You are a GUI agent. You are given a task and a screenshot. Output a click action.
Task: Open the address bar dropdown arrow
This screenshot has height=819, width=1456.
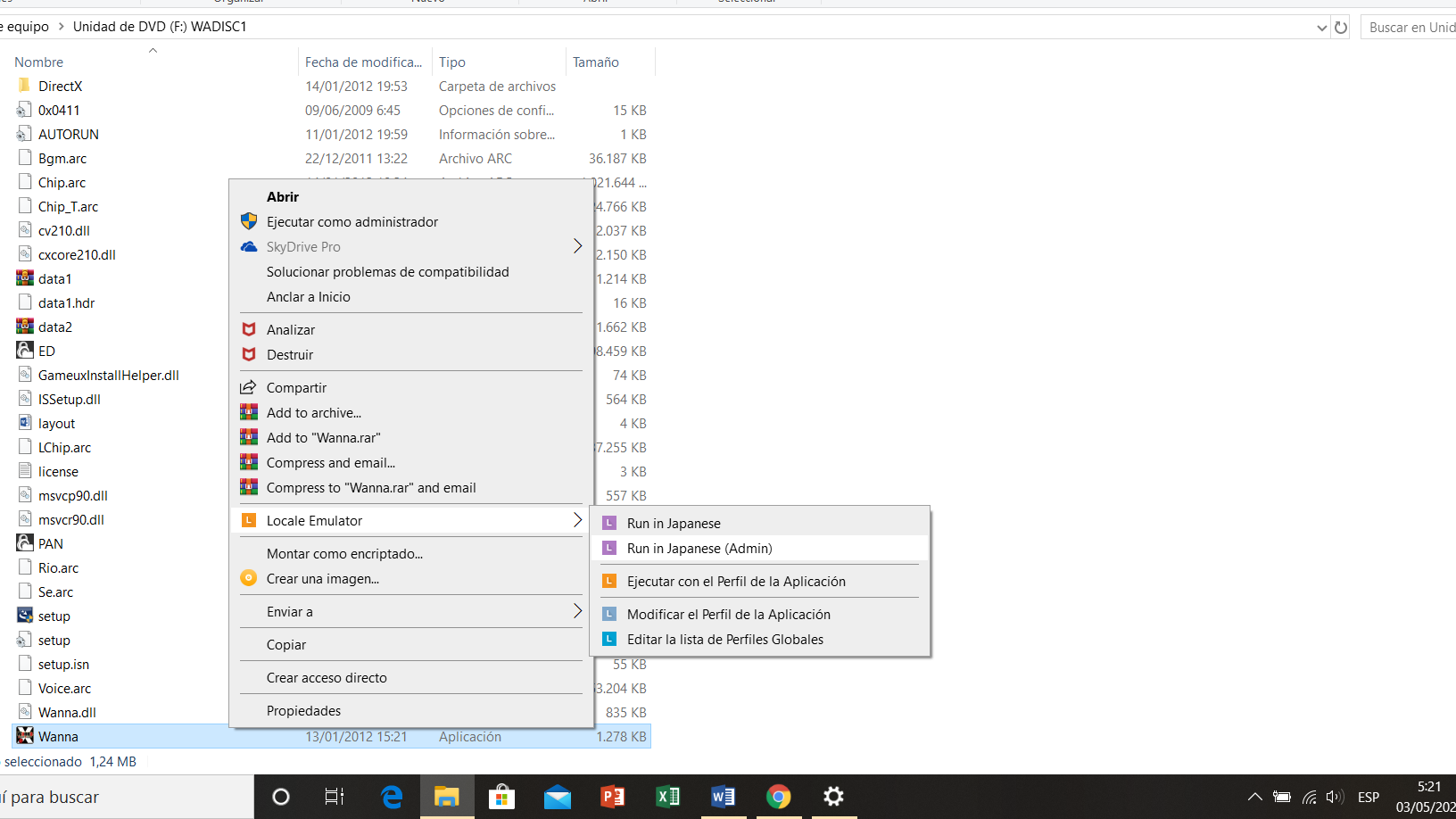click(x=1322, y=27)
